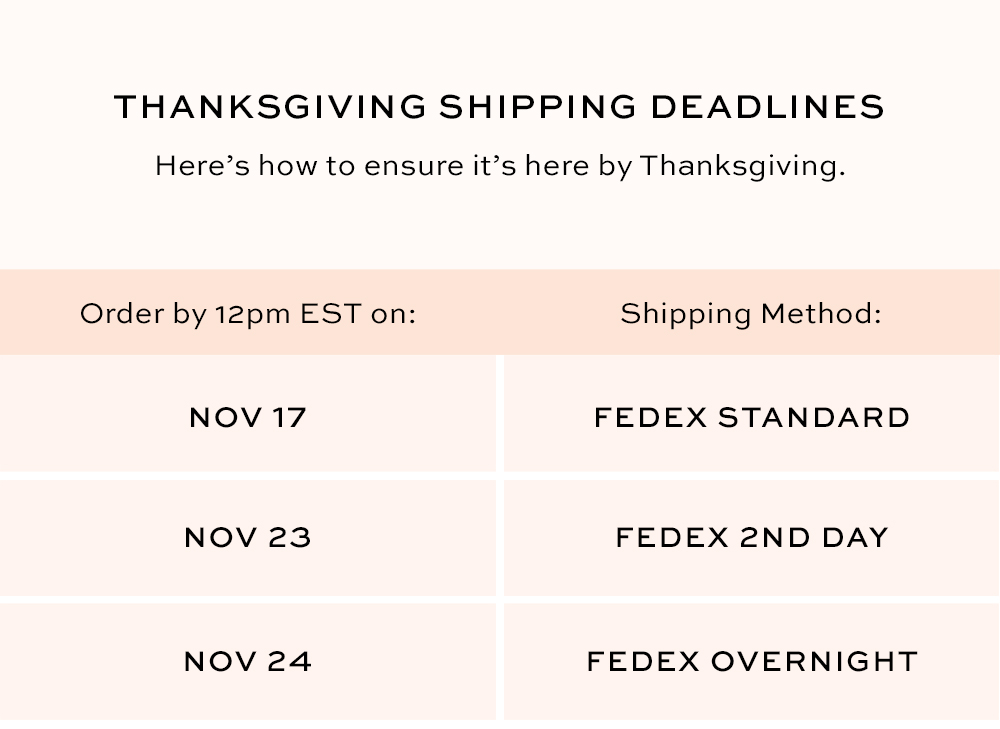Click 'Thanksgiving.' at the end of subtitle
1000x729 pixels.
[x=742, y=165]
